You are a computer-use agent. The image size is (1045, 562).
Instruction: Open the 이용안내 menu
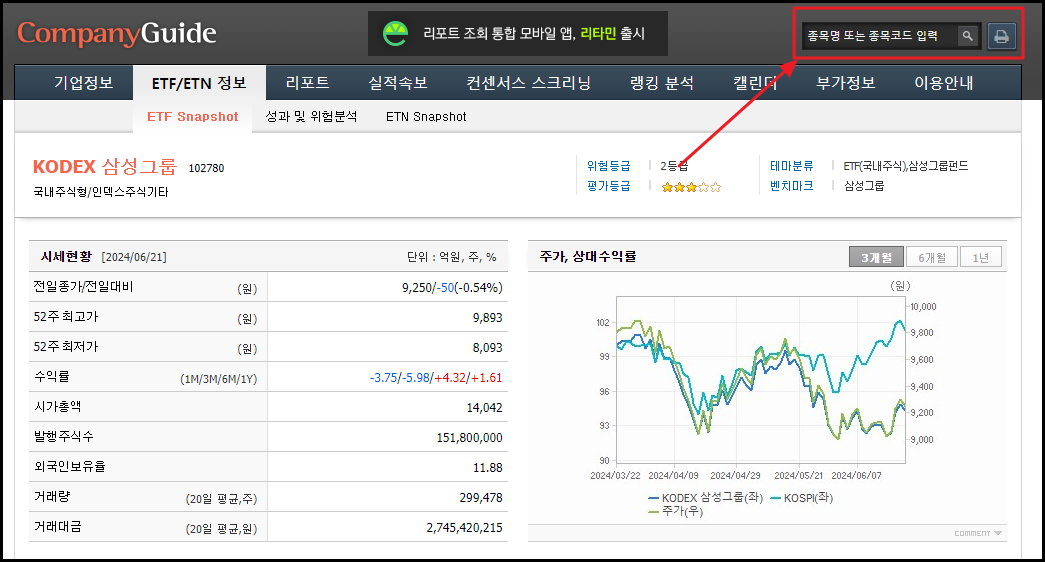click(x=944, y=83)
